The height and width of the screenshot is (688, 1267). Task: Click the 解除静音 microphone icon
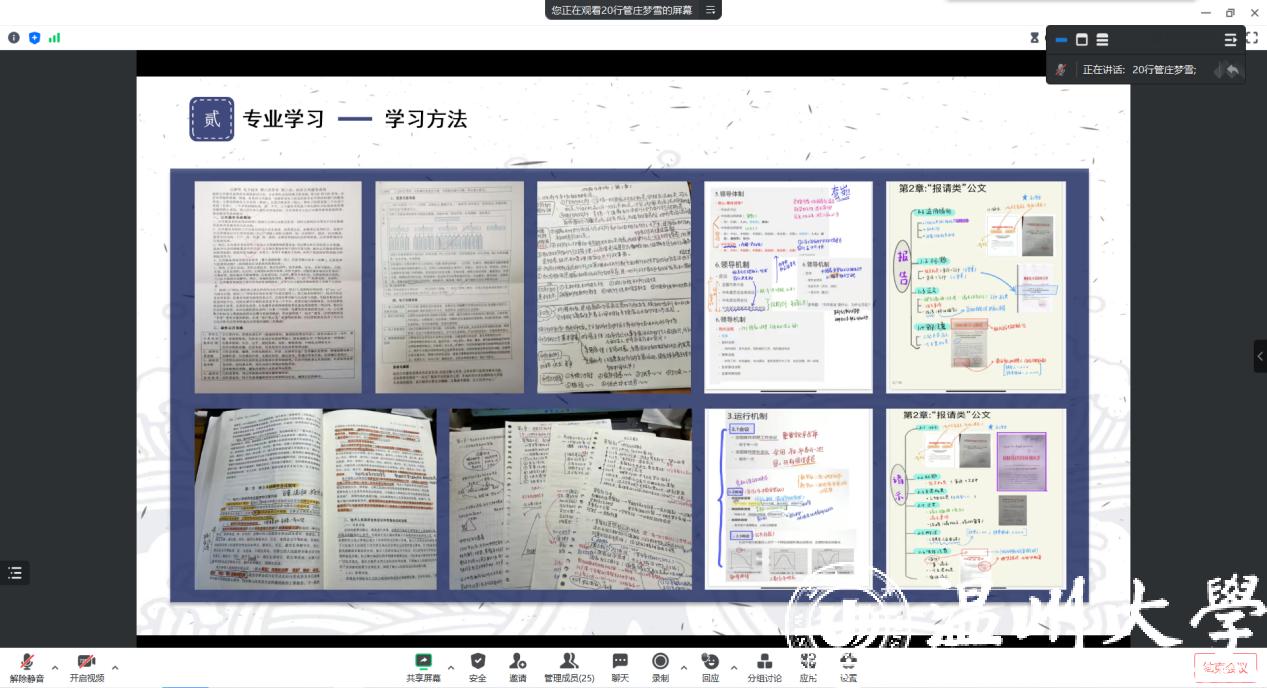tap(27, 662)
